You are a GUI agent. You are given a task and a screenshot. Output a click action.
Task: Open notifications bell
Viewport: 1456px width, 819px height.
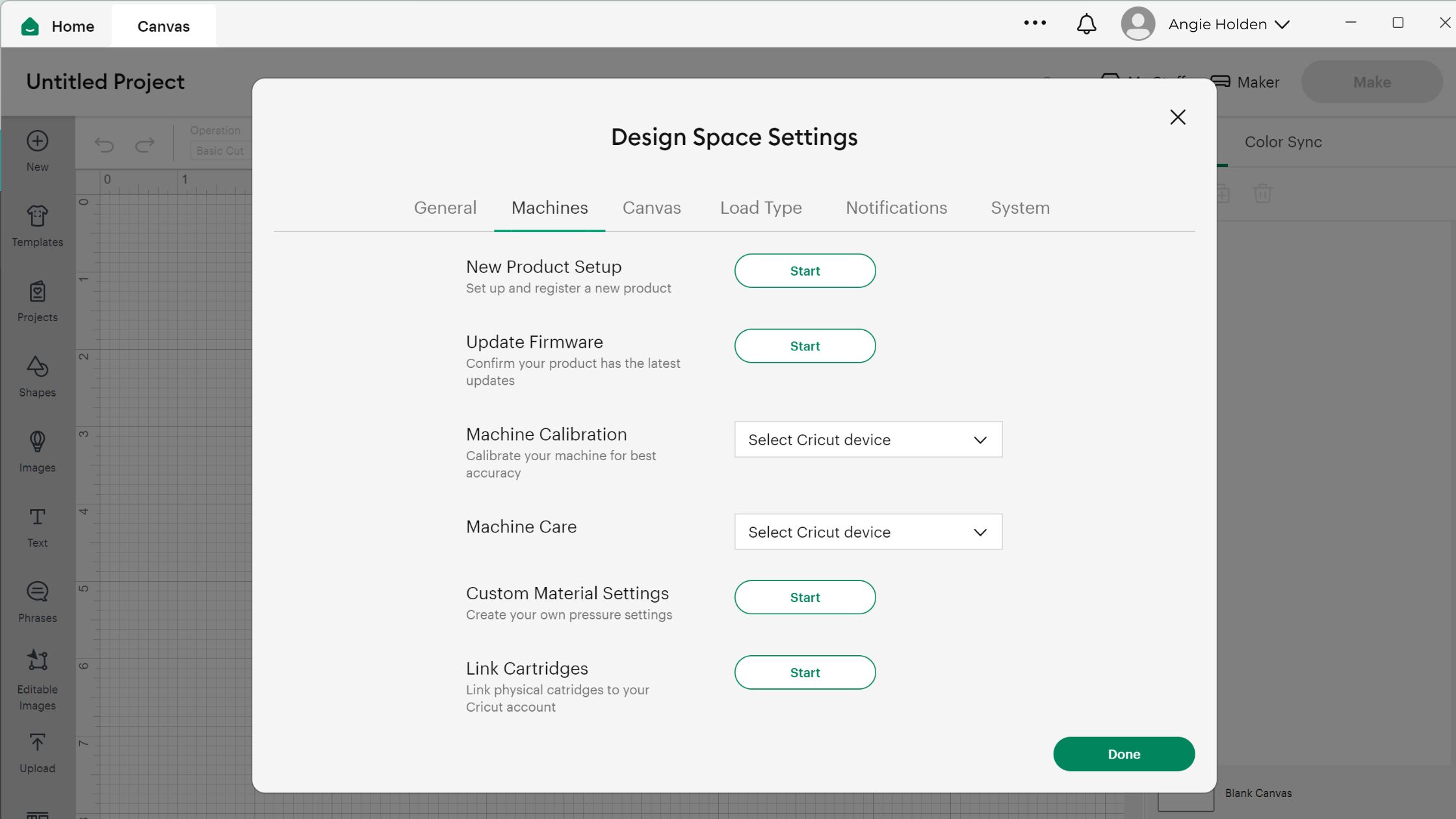point(1085,23)
